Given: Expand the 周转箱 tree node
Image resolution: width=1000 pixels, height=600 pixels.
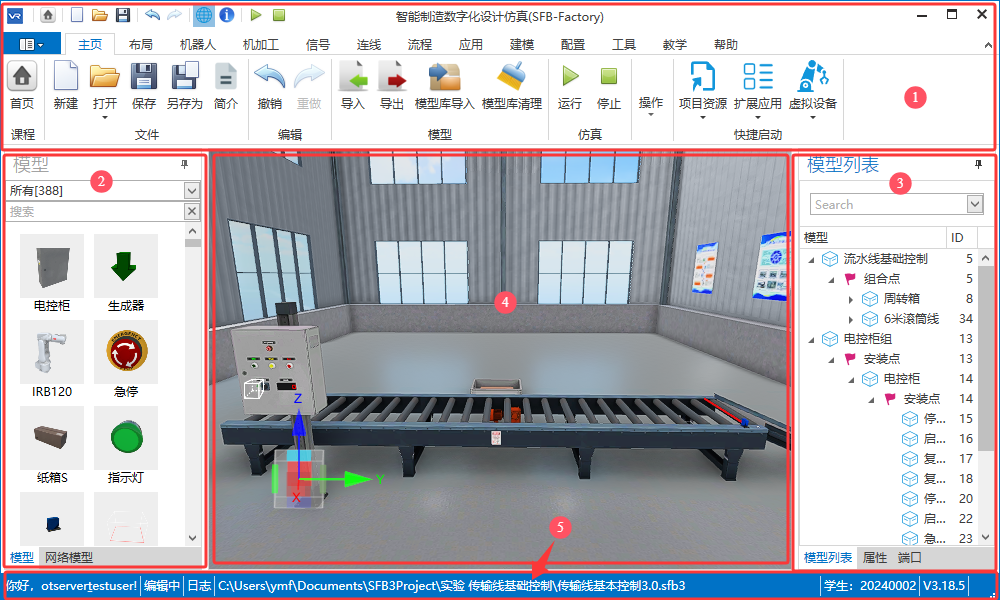Looking at the screenshot, I should coord(851,299).
